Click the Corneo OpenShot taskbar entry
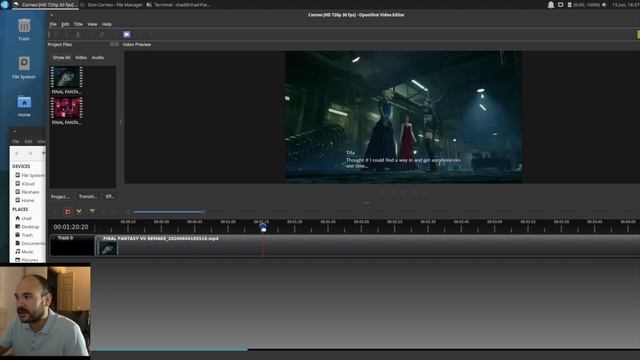Image resolution: width=640 pixels, height=360 pixels. click(x=45, y=5)
